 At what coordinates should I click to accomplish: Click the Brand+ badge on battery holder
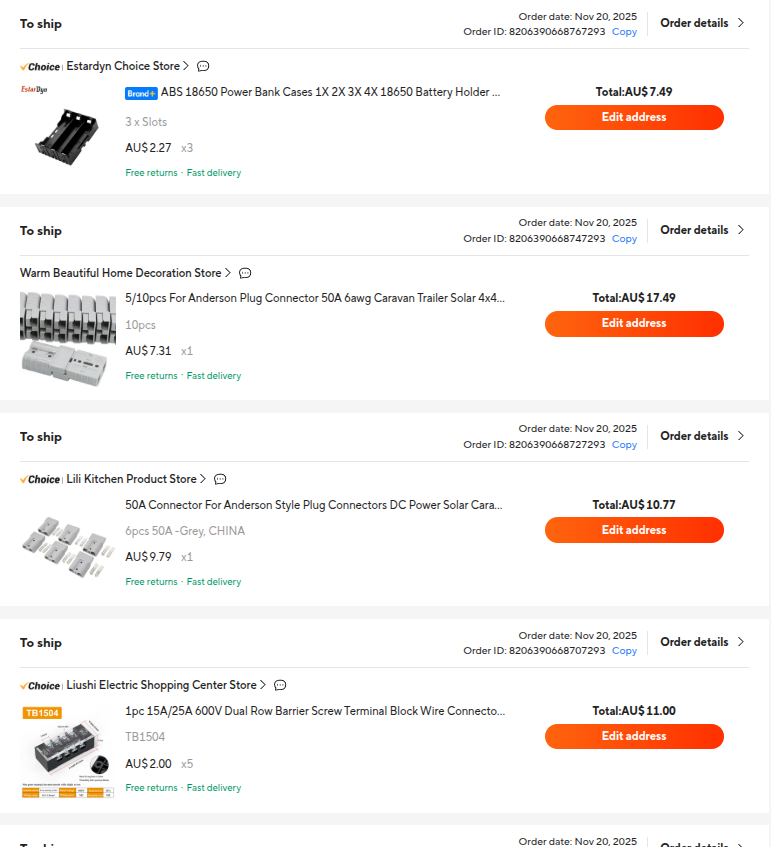(141, 93)
